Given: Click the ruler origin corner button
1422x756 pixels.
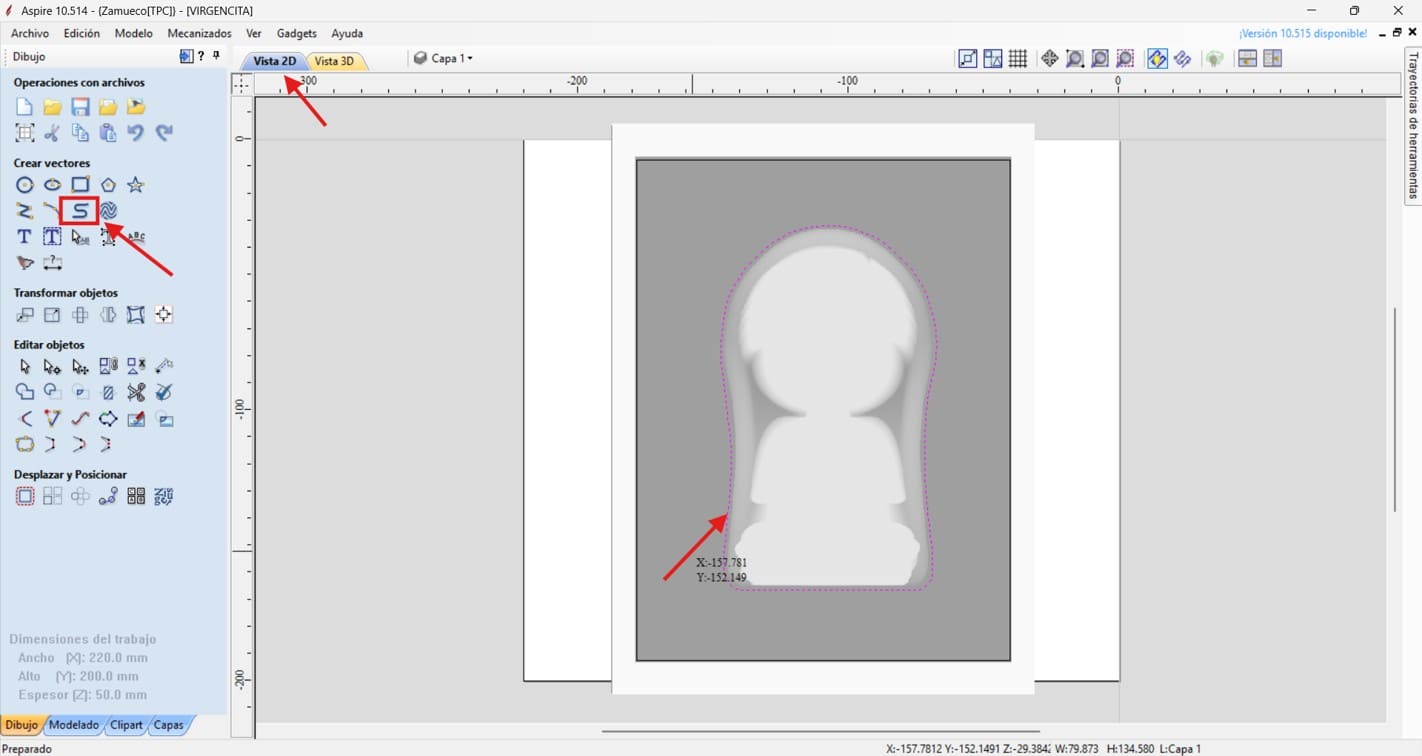Looking at the screenshot, I should (241, 84).
